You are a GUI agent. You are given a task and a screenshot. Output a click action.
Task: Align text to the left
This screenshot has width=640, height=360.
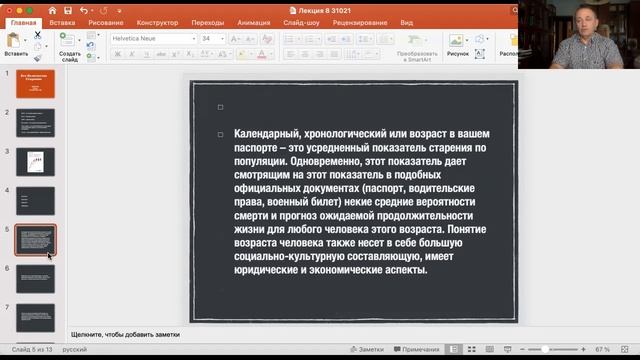click(290, 54)
